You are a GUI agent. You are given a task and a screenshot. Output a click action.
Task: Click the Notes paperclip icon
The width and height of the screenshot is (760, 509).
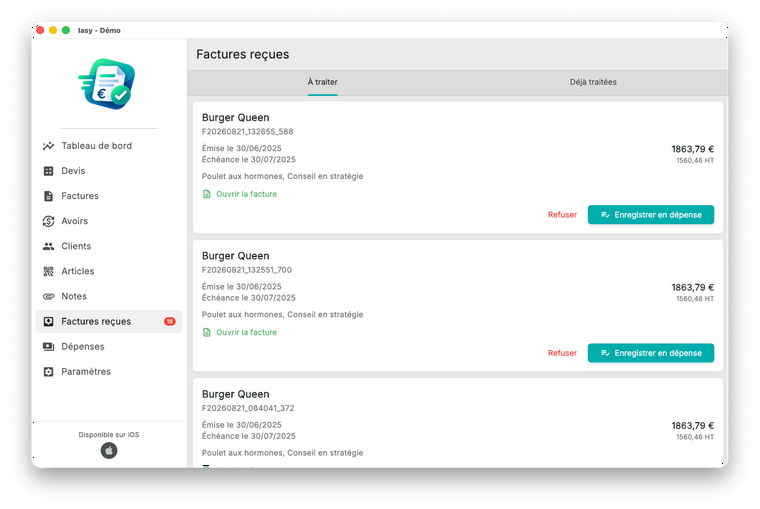click(48, 296)
